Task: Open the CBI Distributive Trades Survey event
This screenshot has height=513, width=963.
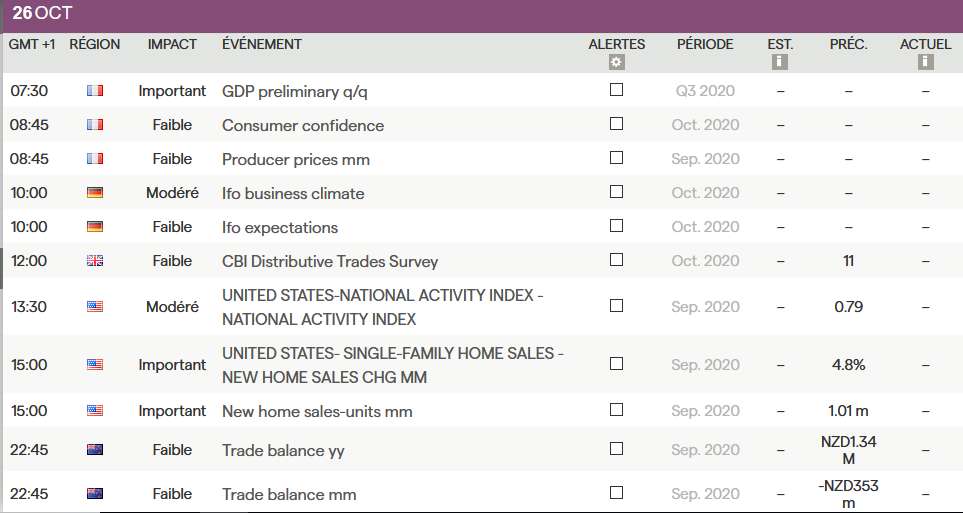Action: 330,261
